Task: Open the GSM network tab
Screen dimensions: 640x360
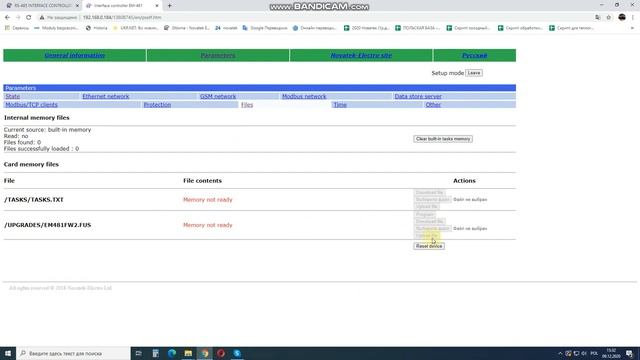Action: 218,96
